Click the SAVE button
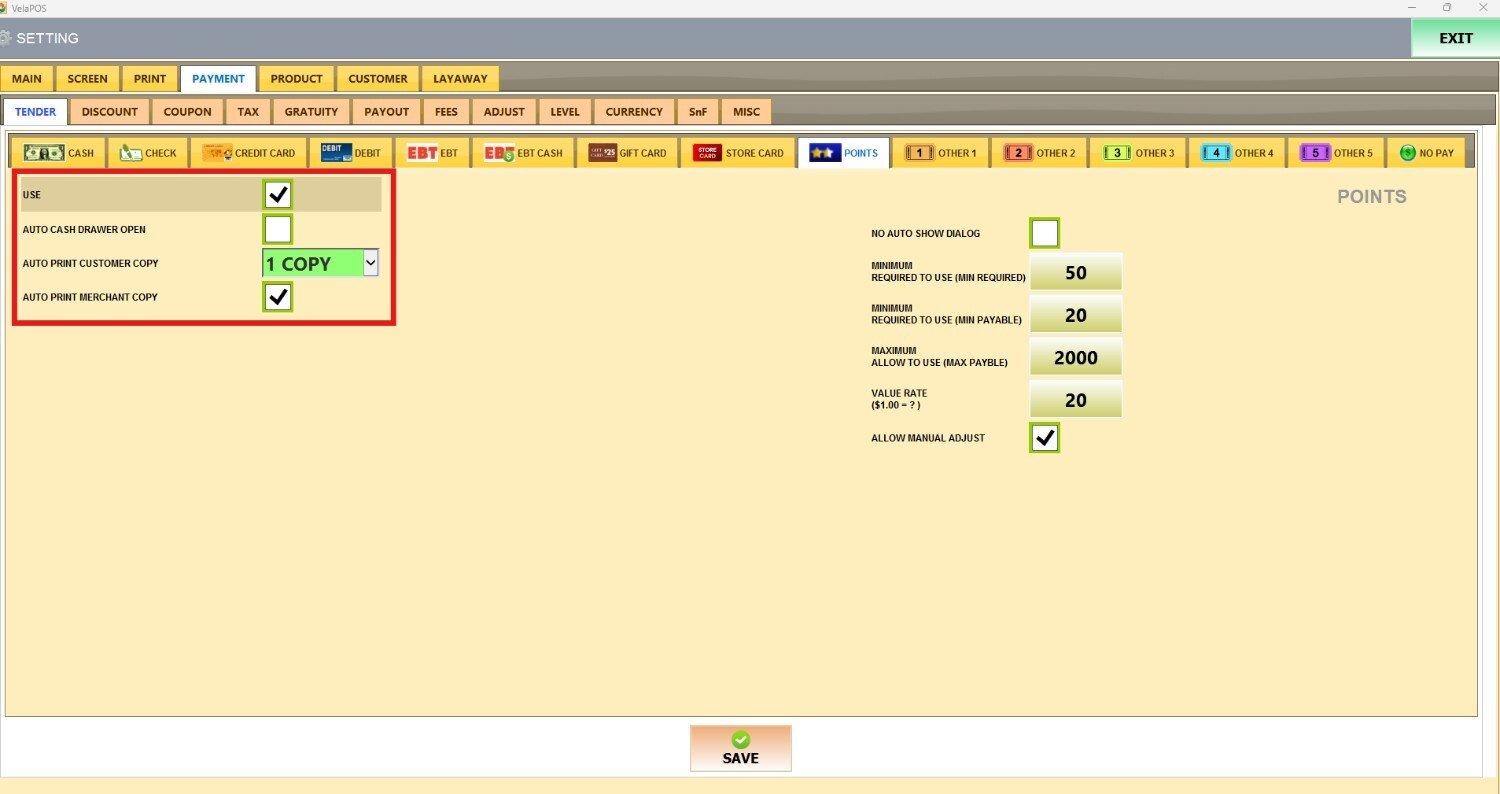The height and width of the screenshot is (794, 1500). point(740,748)
